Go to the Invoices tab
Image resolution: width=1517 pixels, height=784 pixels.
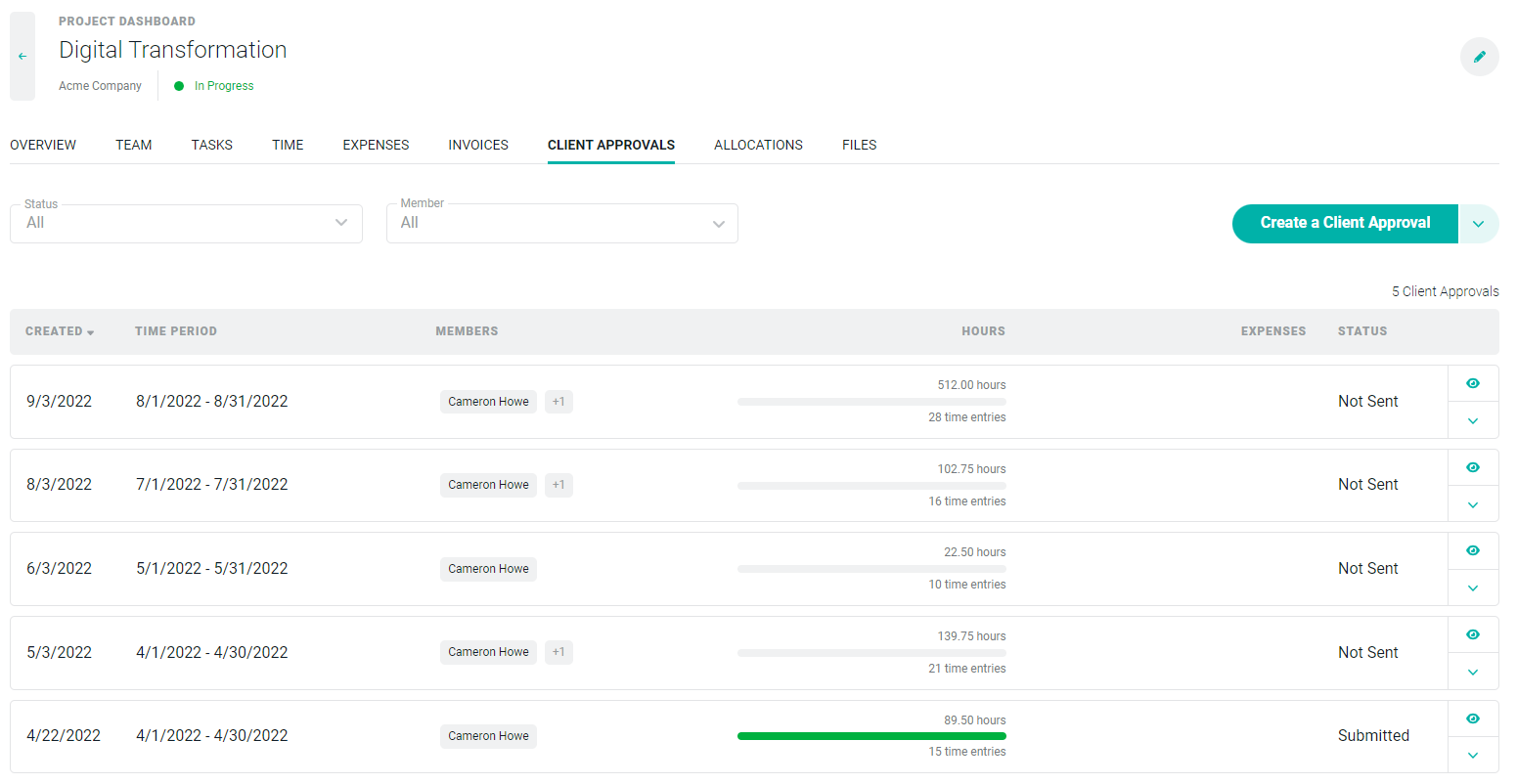pos(478,145)
